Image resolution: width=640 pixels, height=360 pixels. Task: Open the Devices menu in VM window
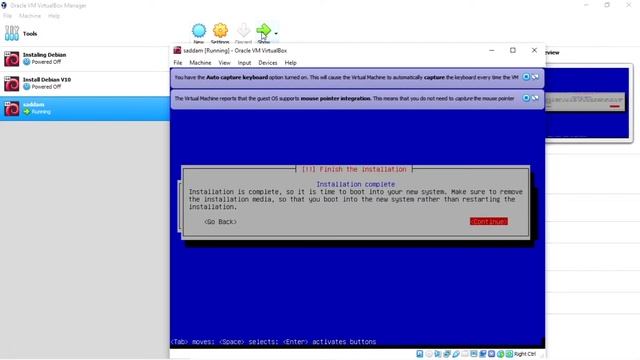click(268, 63)
